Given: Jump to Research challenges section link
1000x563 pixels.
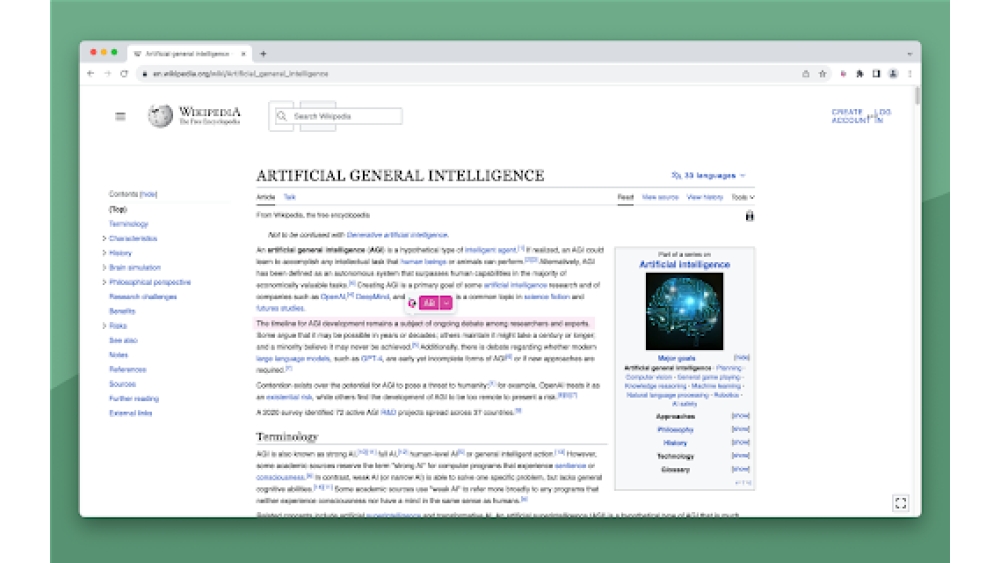Looking at the screenshot, I should point(143,296).
